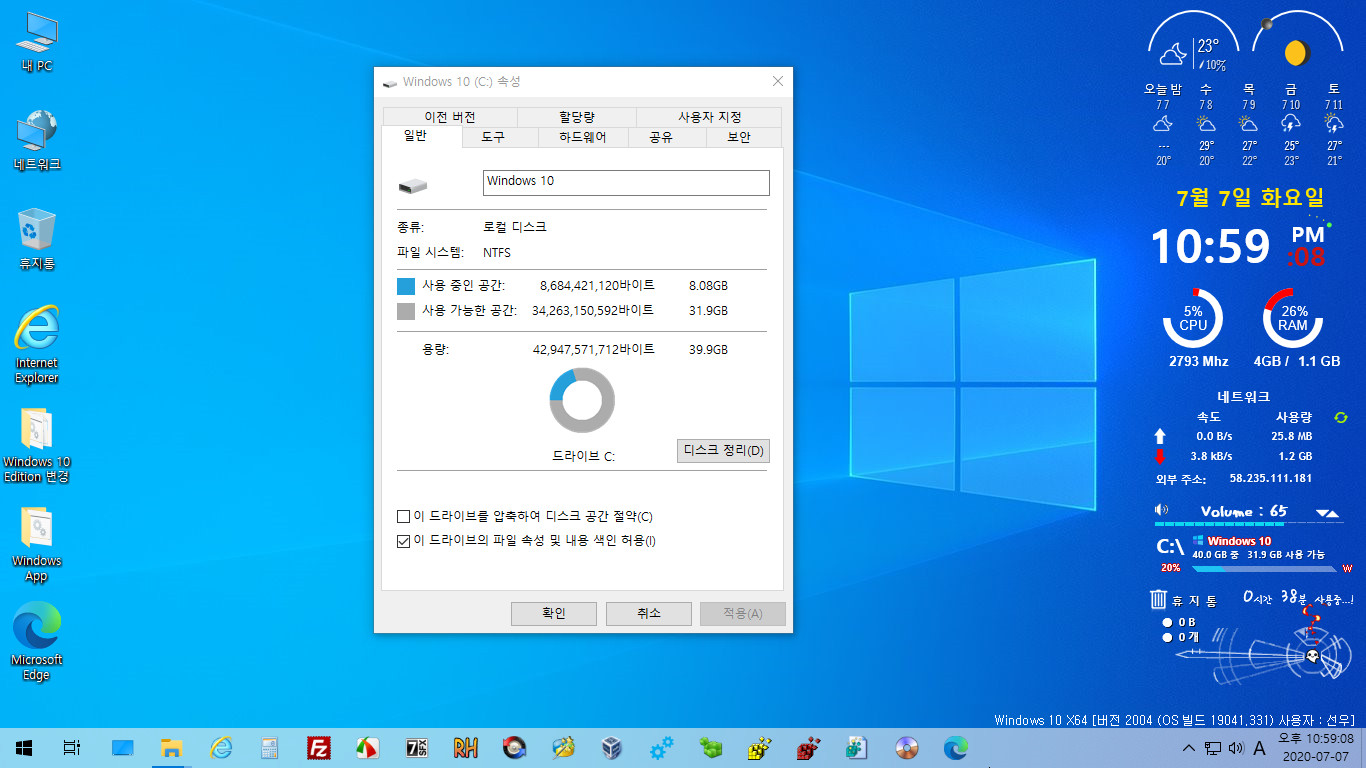Launch FileZilla from the taskbar

319,747
